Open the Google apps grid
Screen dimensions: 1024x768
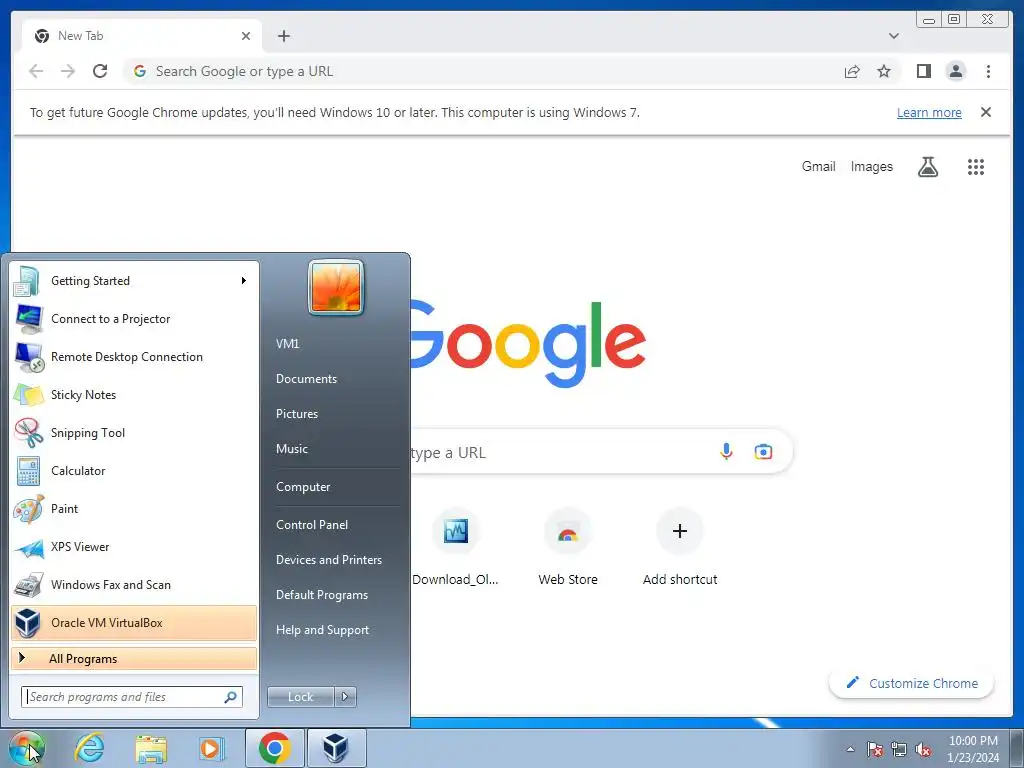click(976, 167)
